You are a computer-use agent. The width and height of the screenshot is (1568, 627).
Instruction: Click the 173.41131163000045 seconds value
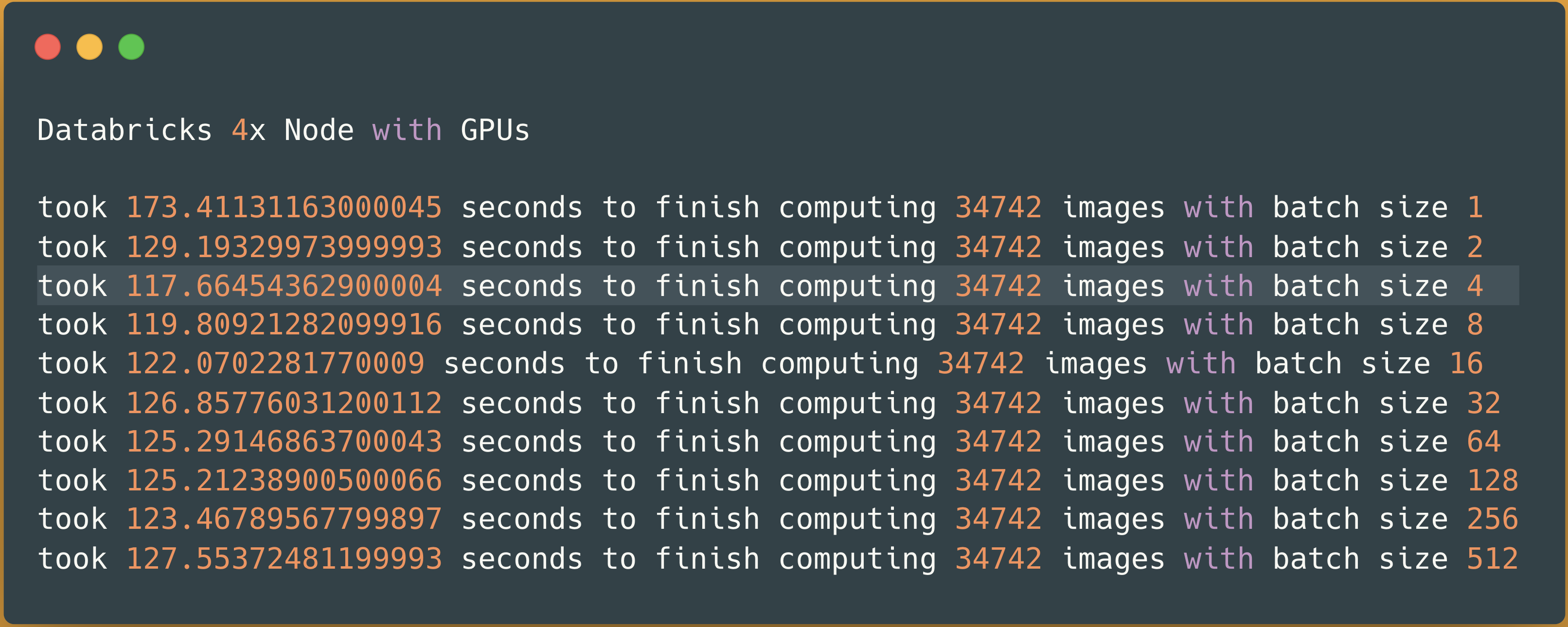tap(284, 208)
